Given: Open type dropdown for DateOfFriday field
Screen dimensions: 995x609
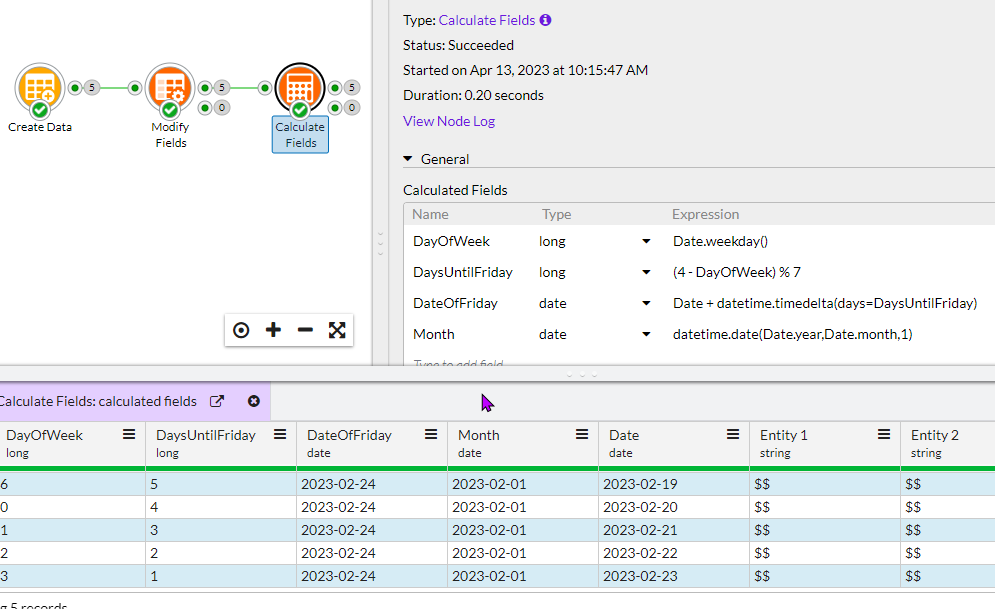Looking at the screenshot, I should point(646,303).
